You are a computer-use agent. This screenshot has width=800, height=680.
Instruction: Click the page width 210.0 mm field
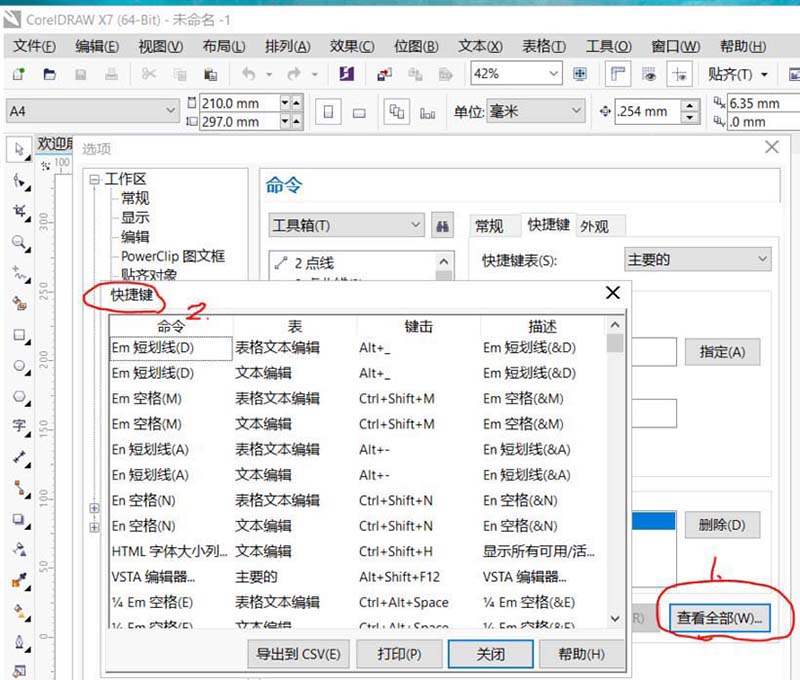click(240, 103)
